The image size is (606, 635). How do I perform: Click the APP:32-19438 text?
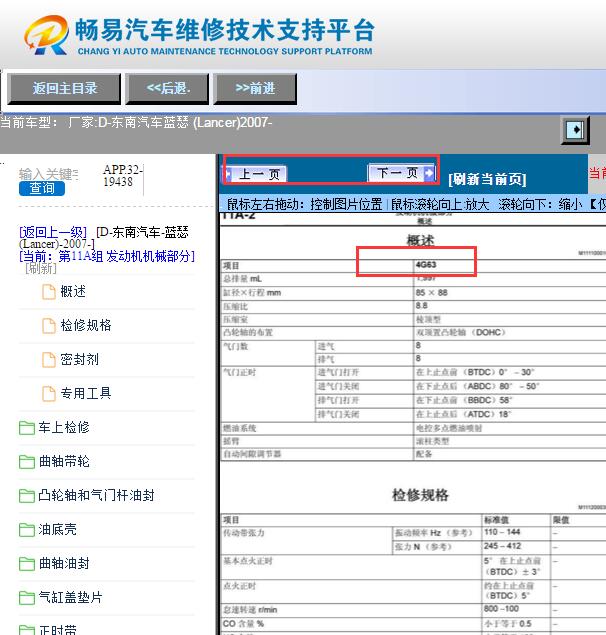click(x=123, y=175)
